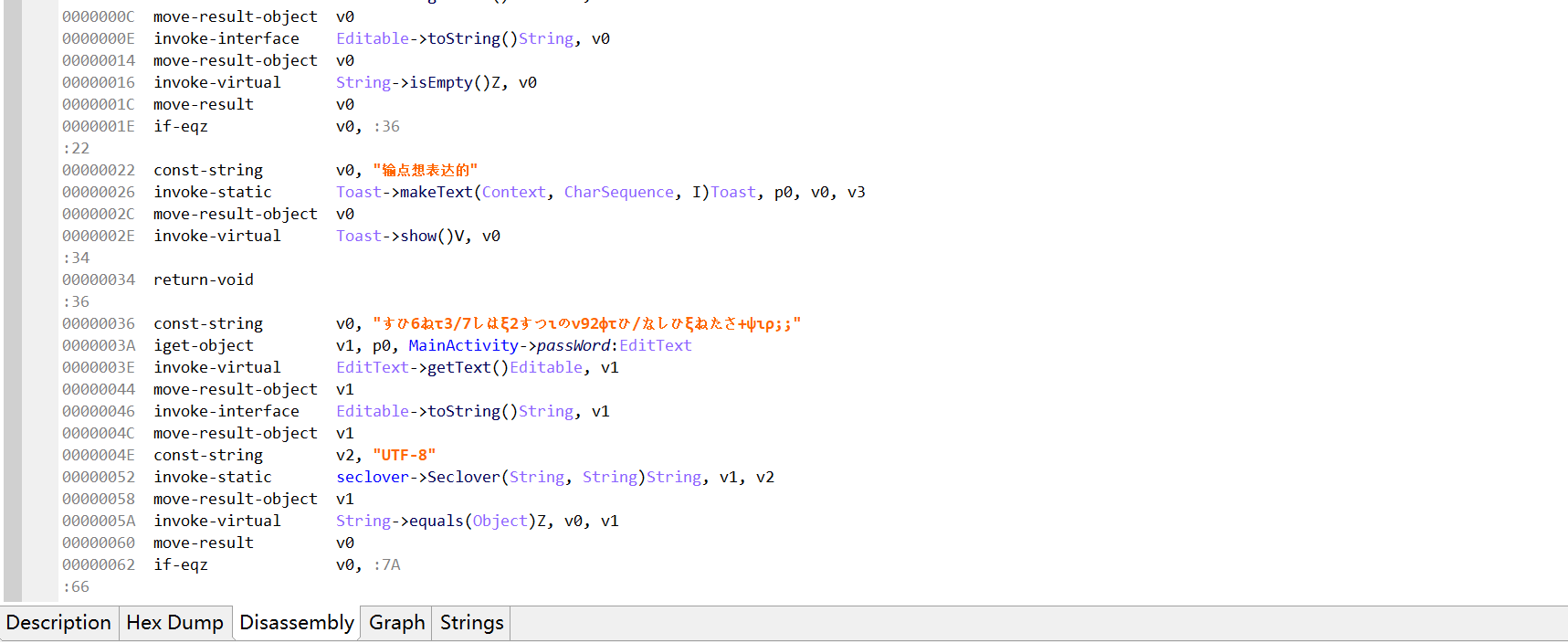Click the MainActivity class reference
The image size is (1568, 643).
click(463, 345)
